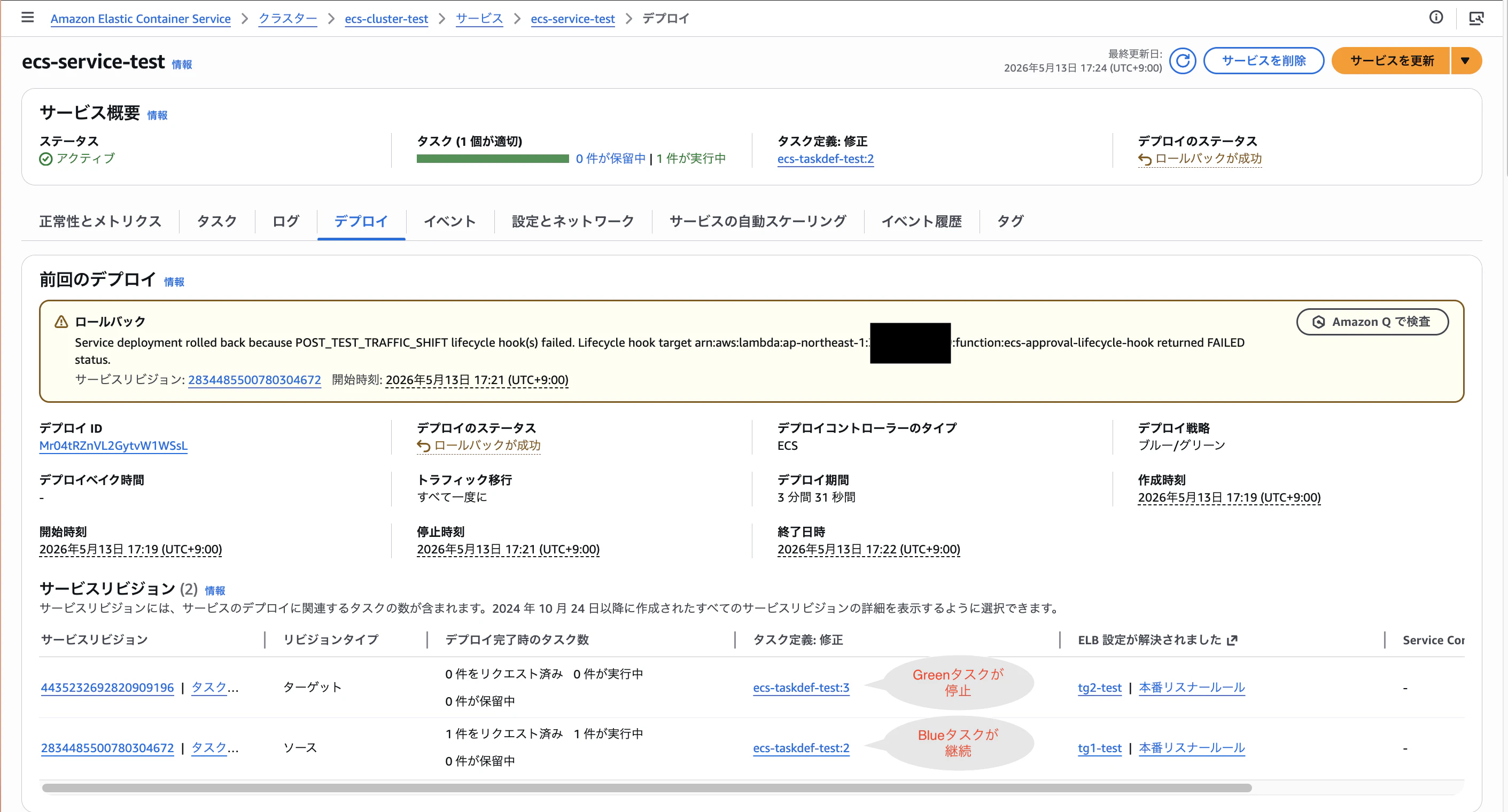Click the info circle icon in top bar
This screenshot has height=812, width=1508.
[1435, 18]
